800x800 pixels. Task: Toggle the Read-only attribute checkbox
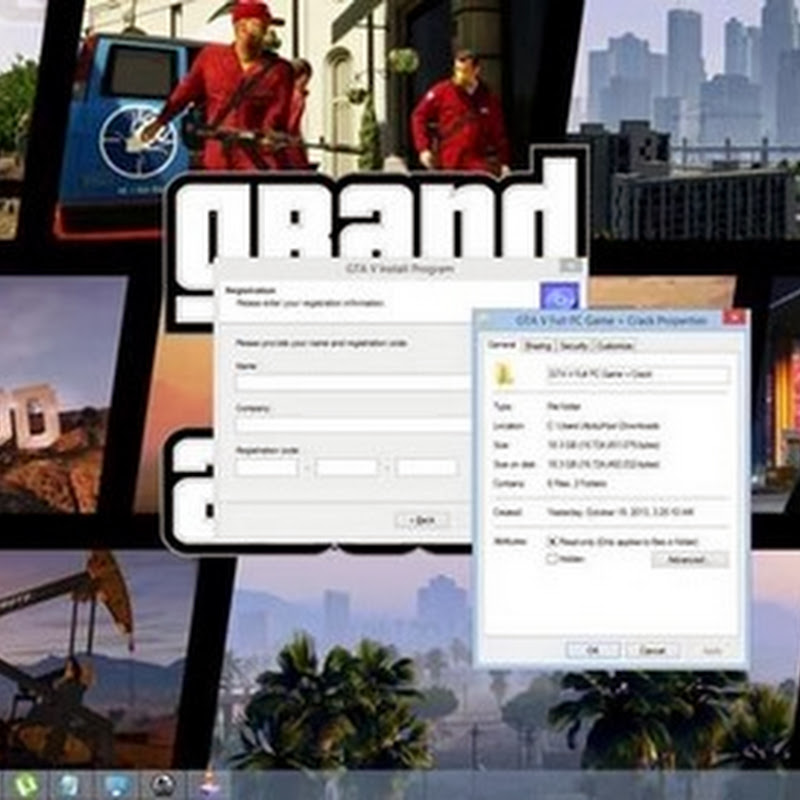pos(552,542)
